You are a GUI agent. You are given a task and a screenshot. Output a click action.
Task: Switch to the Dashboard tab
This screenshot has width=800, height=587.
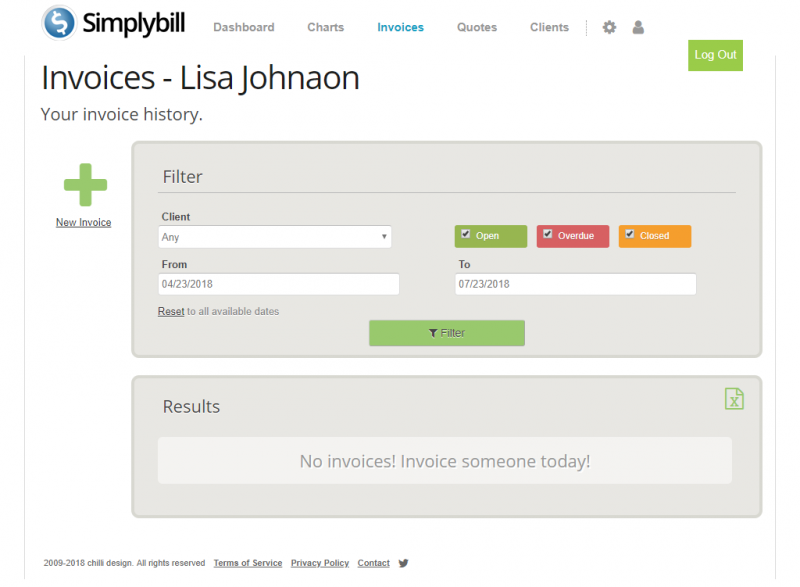tap(243, 27)
